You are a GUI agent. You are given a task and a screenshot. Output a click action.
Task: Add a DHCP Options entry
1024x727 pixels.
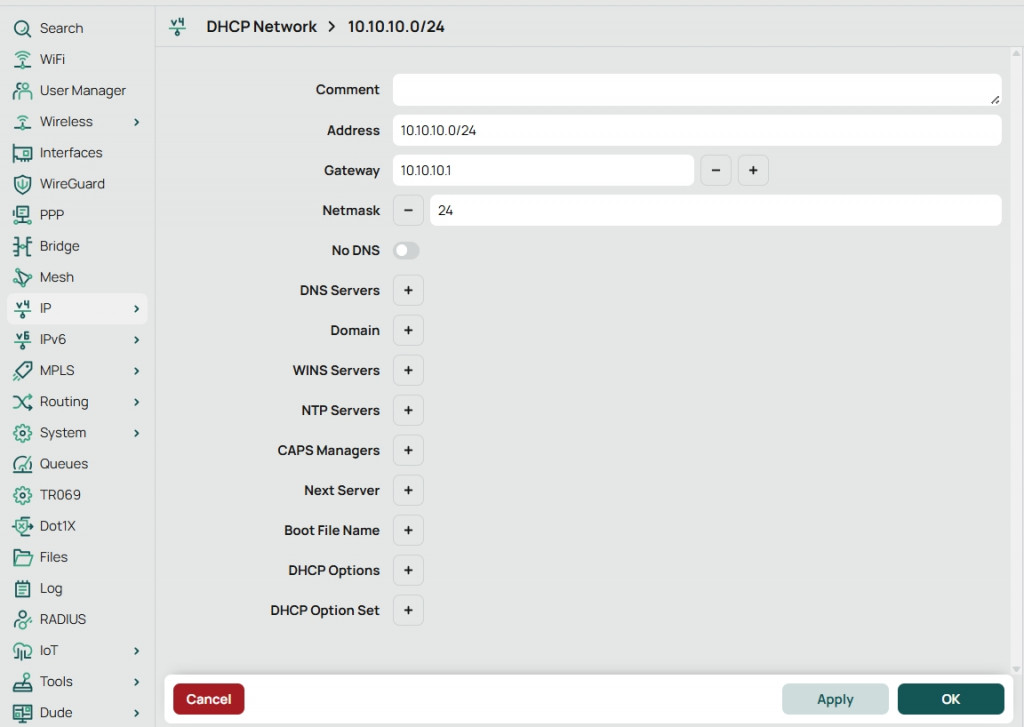click(408, 570)
